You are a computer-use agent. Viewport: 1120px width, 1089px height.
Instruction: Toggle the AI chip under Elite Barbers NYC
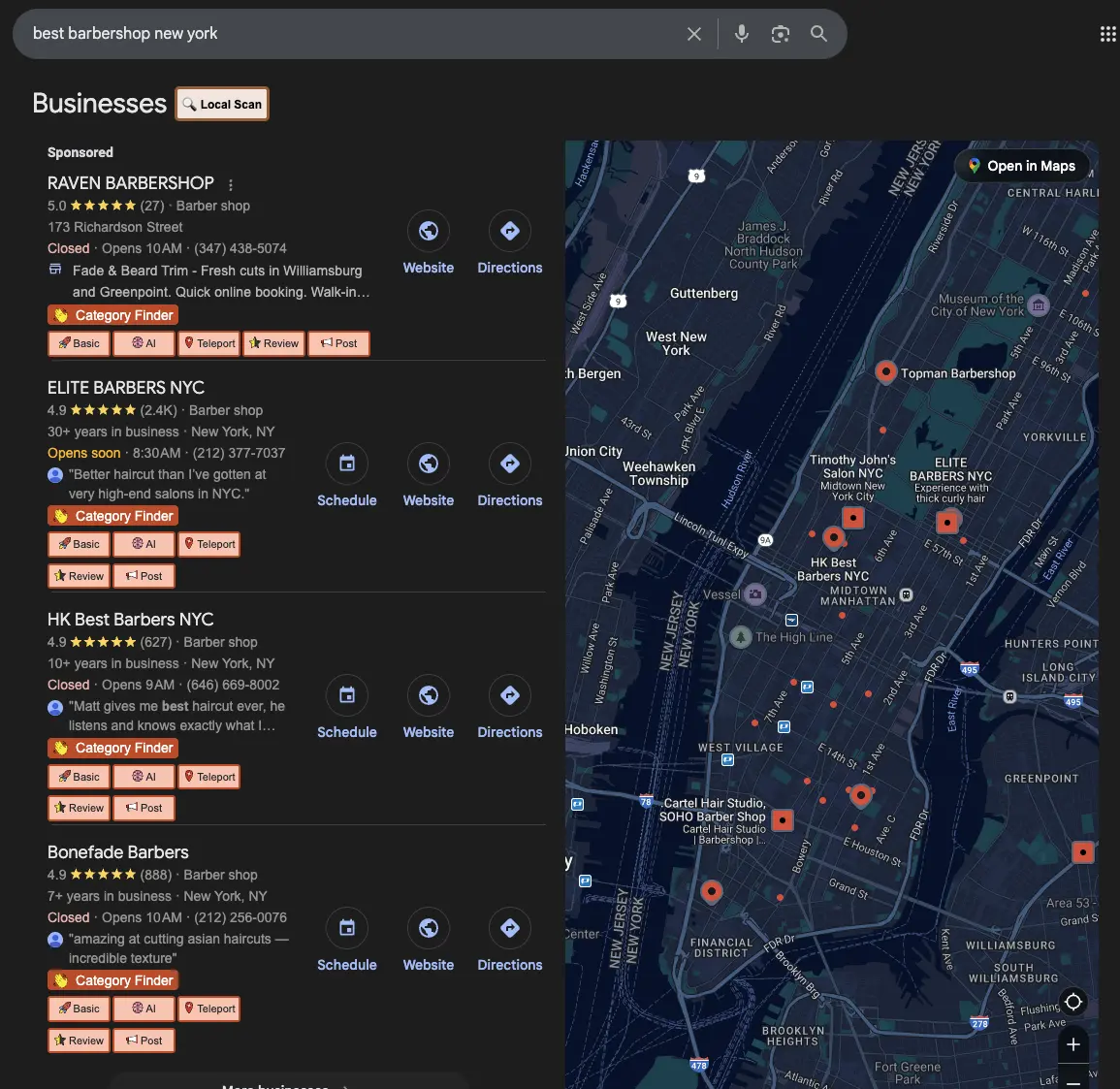point(143,544)
